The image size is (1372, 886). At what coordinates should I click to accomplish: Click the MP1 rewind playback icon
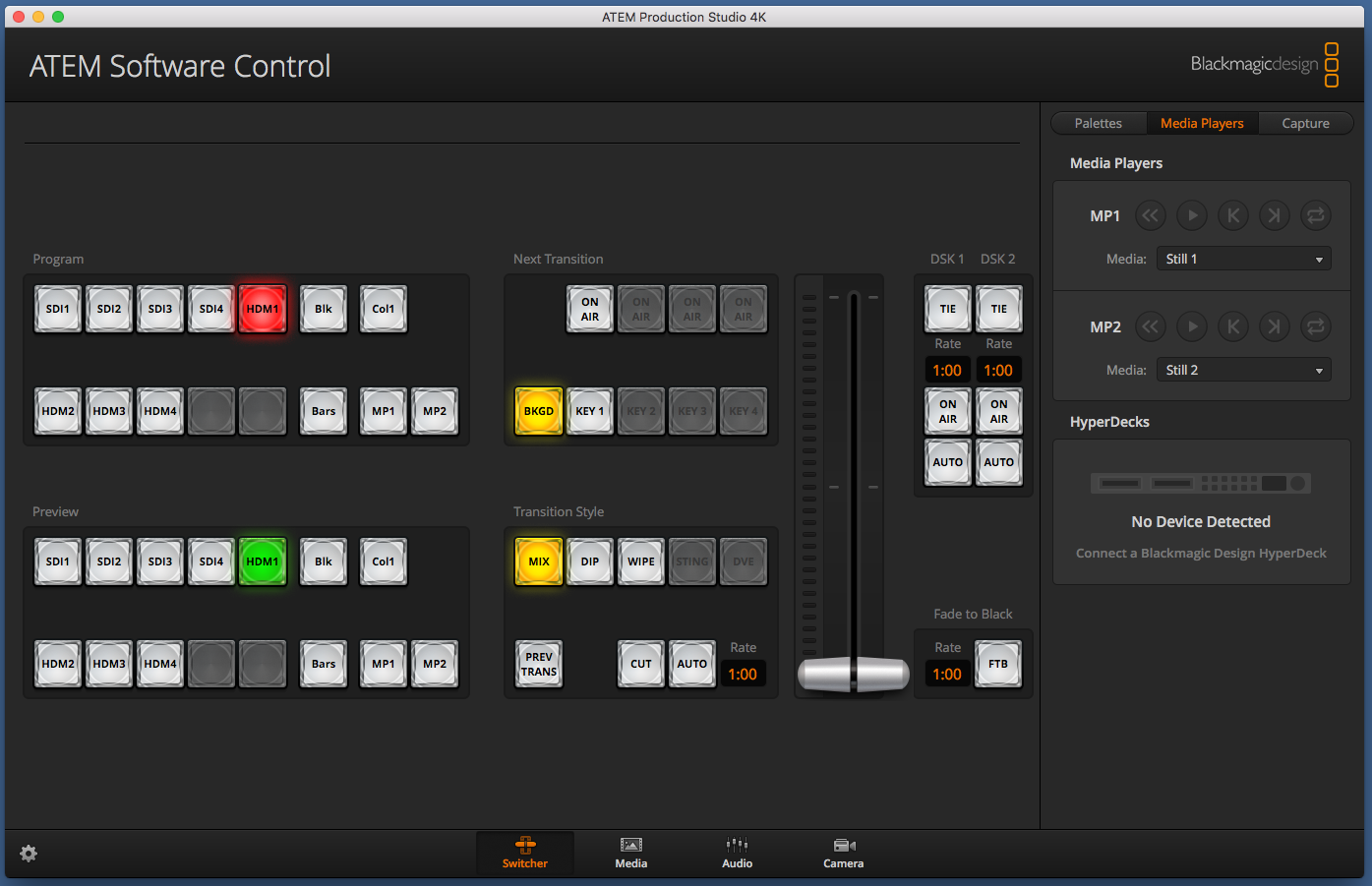click(x=1151, y=215)
